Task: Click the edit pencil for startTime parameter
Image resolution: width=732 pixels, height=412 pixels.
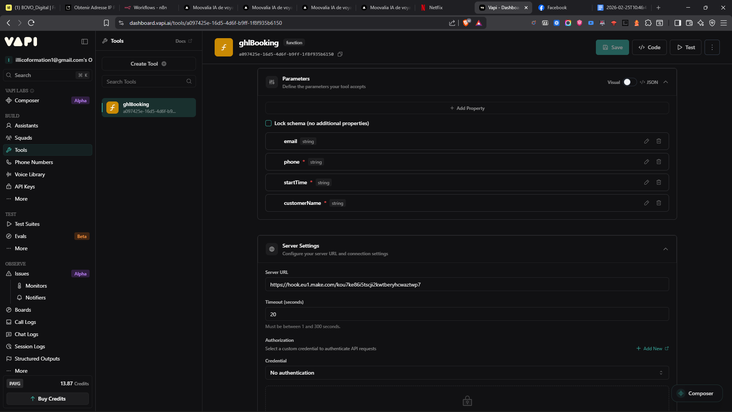Action: 646,182
